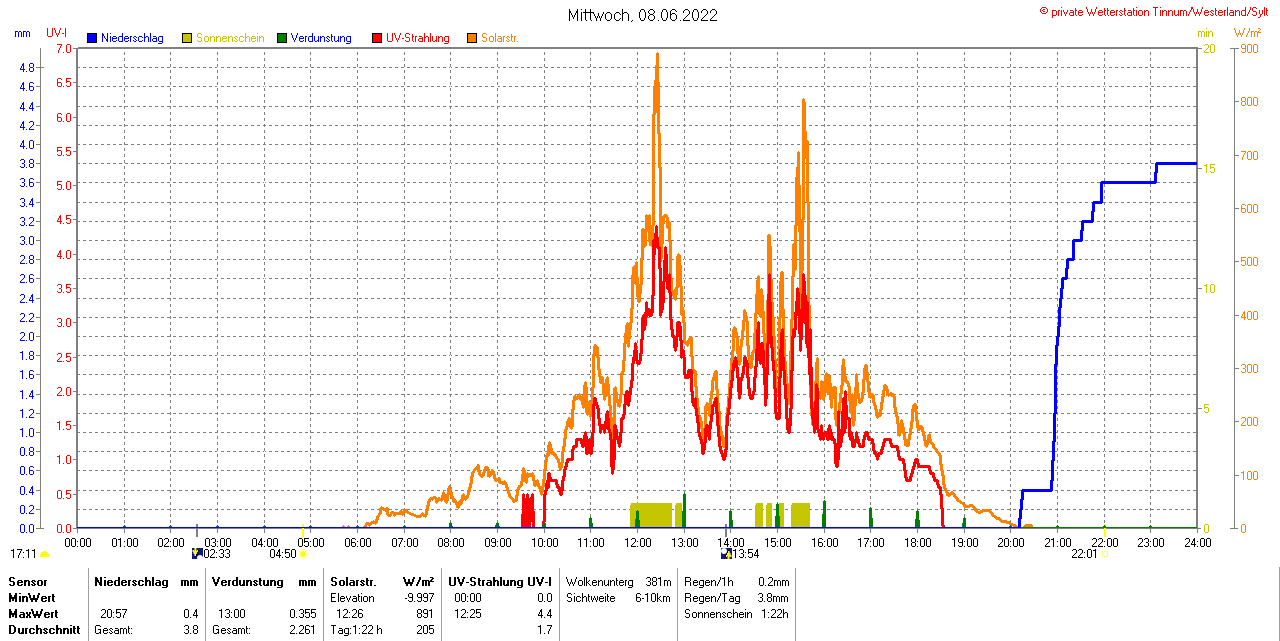Click the orange Solarstr. legend swatch
Screen dimensions: 1280x641
tap(472, 38)
